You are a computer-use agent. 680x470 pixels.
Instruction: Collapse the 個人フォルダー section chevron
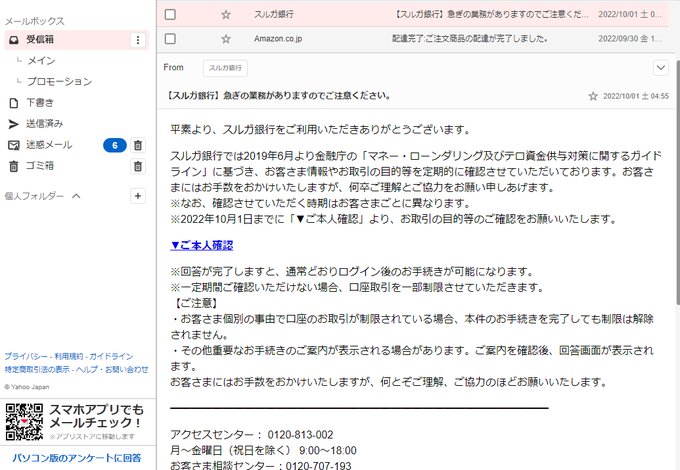76,196
